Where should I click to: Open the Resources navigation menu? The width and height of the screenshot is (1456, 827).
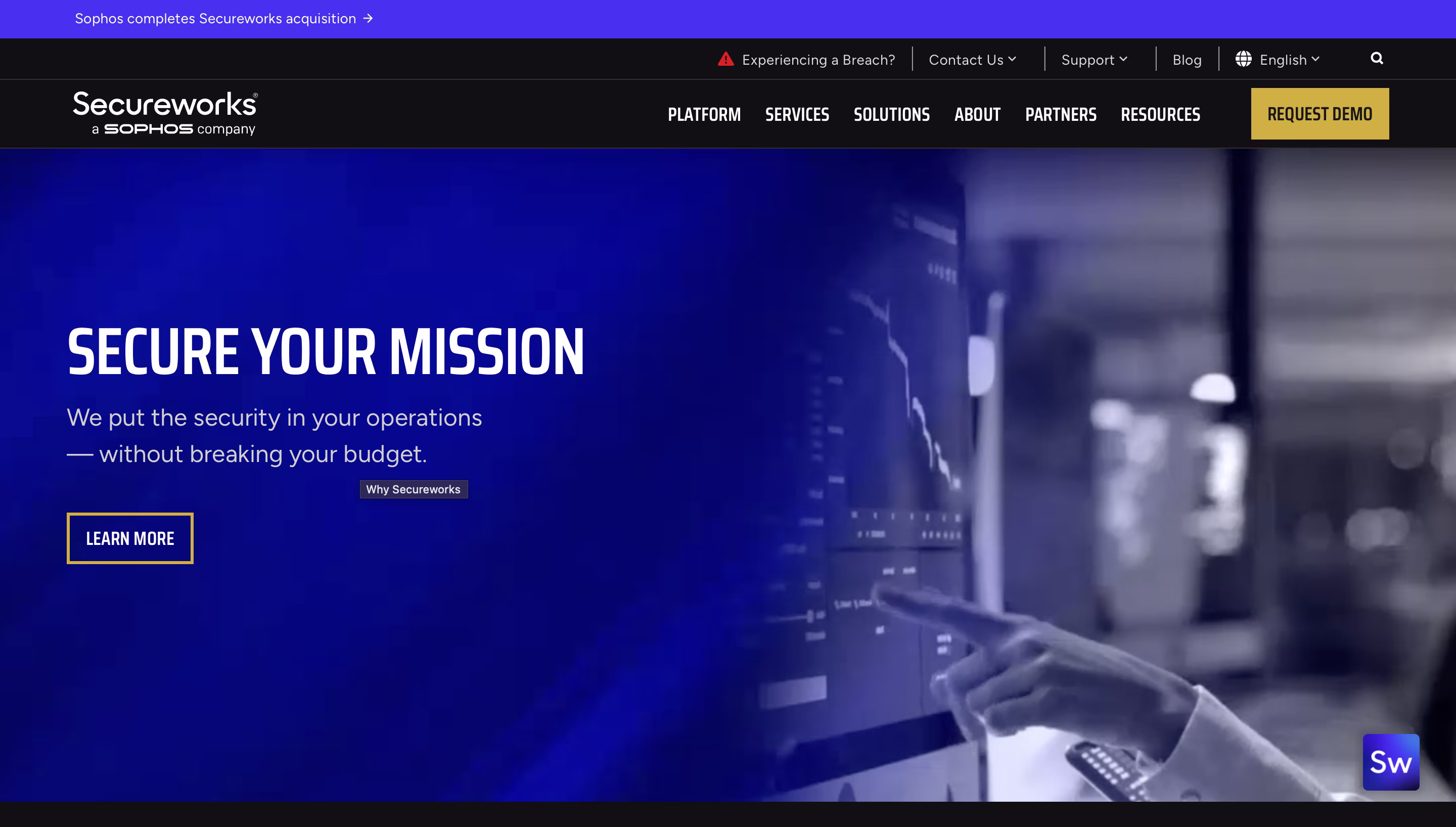[x=1160, y=115]
